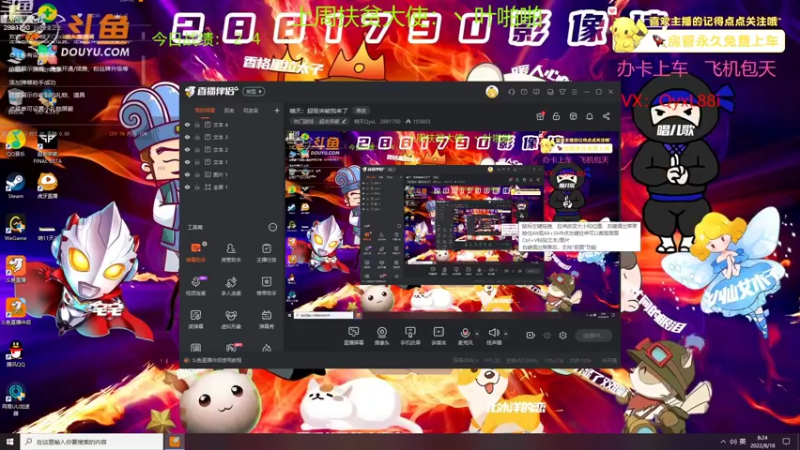Expand microphone options arrow
The height and width of the screenshot is (450, 800).
[477, 334]
